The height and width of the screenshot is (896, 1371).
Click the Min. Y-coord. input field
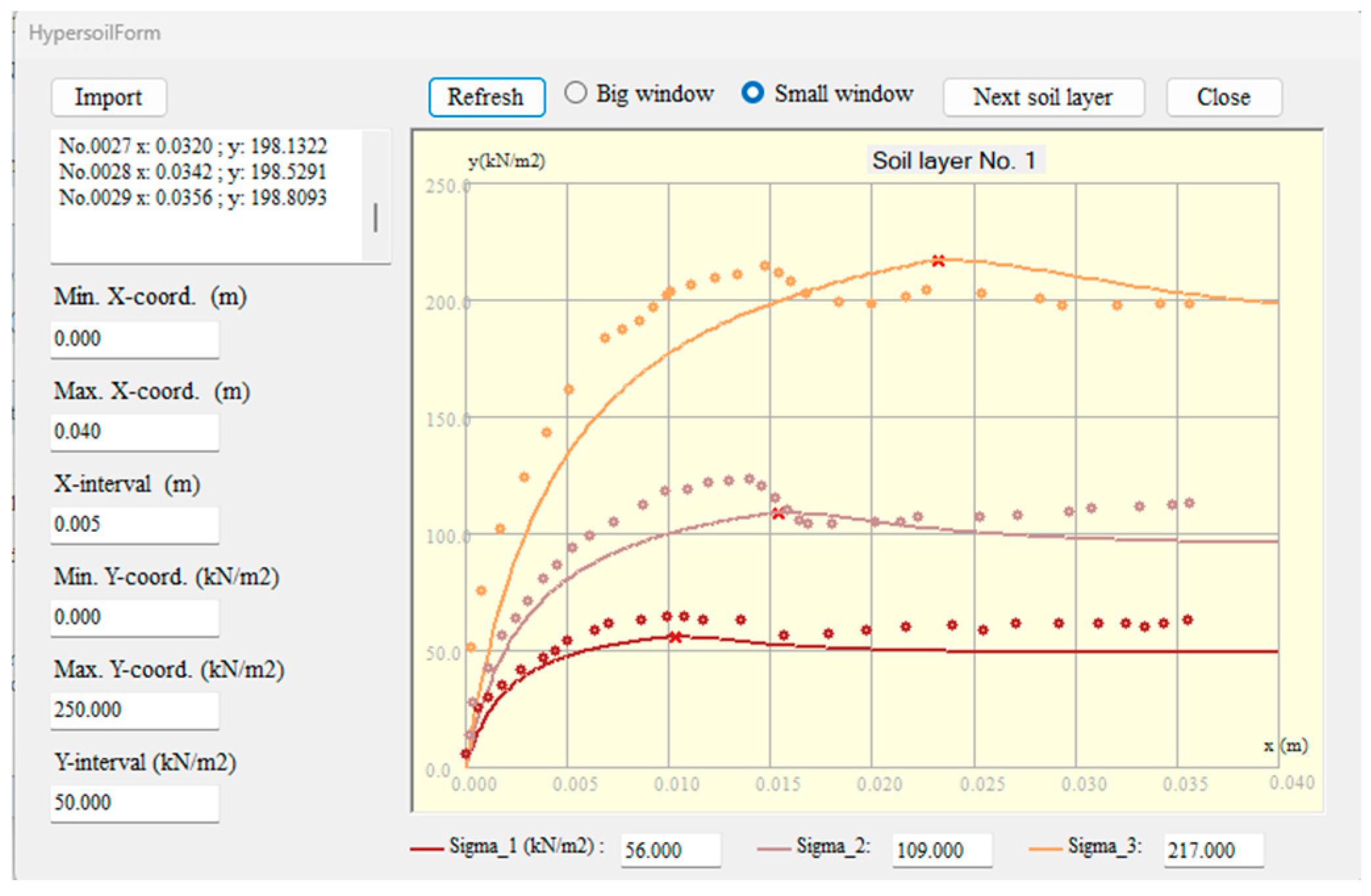(x=134, y=617)
